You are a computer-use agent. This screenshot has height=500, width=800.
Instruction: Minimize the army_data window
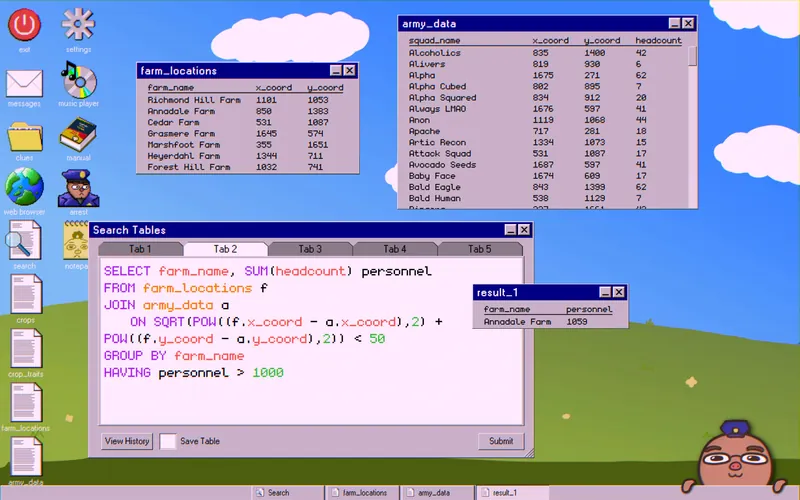click(x=674, y=23)
